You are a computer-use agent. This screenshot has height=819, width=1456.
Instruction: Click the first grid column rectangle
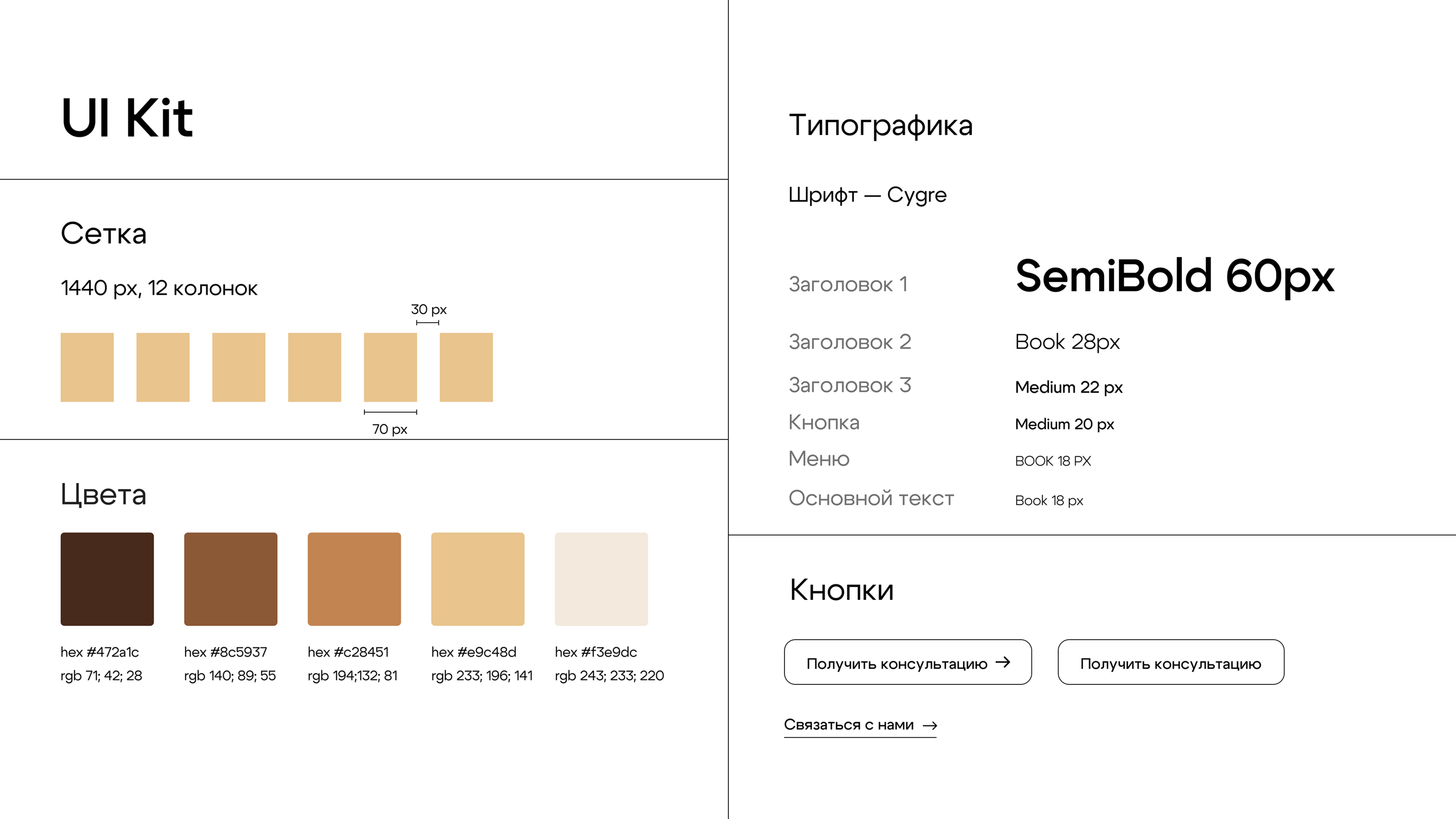(87, 367)
